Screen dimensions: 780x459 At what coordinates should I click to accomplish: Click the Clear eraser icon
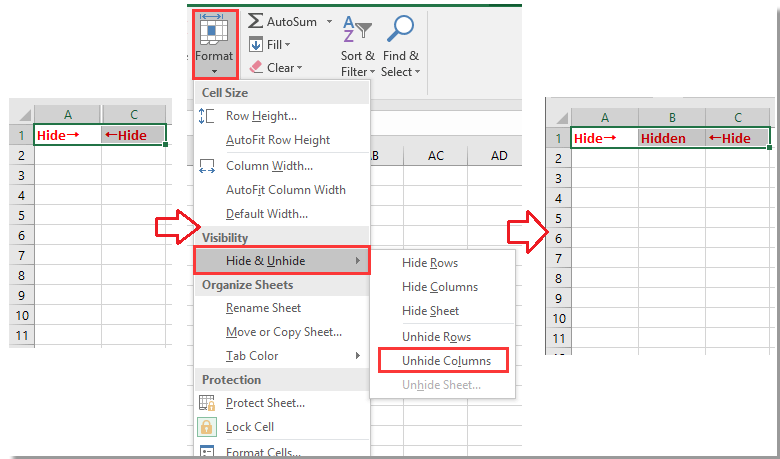256,67
